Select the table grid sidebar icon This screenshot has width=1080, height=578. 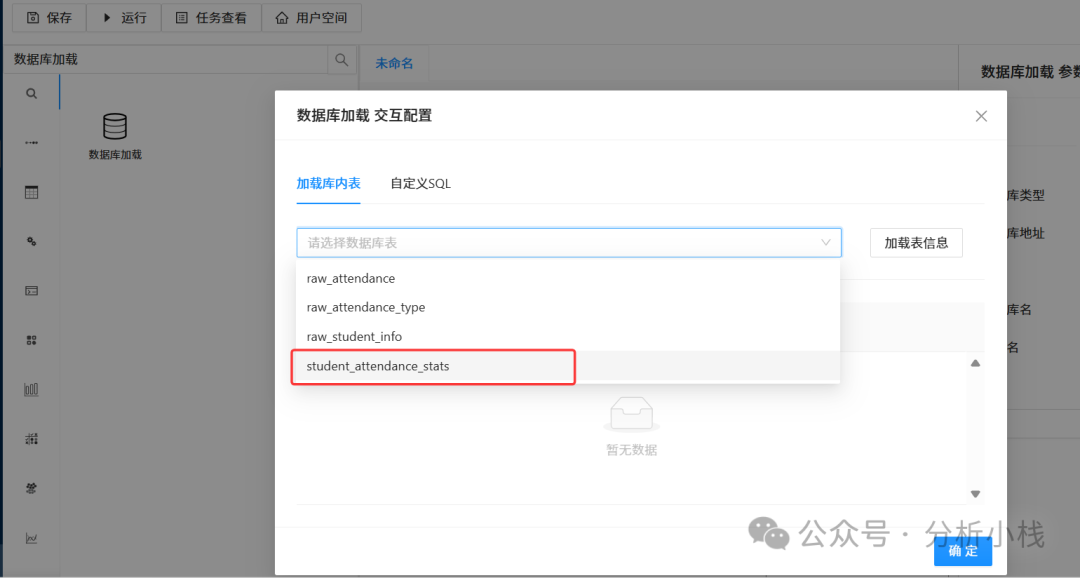pyautogui.click(x=31, y=192)
